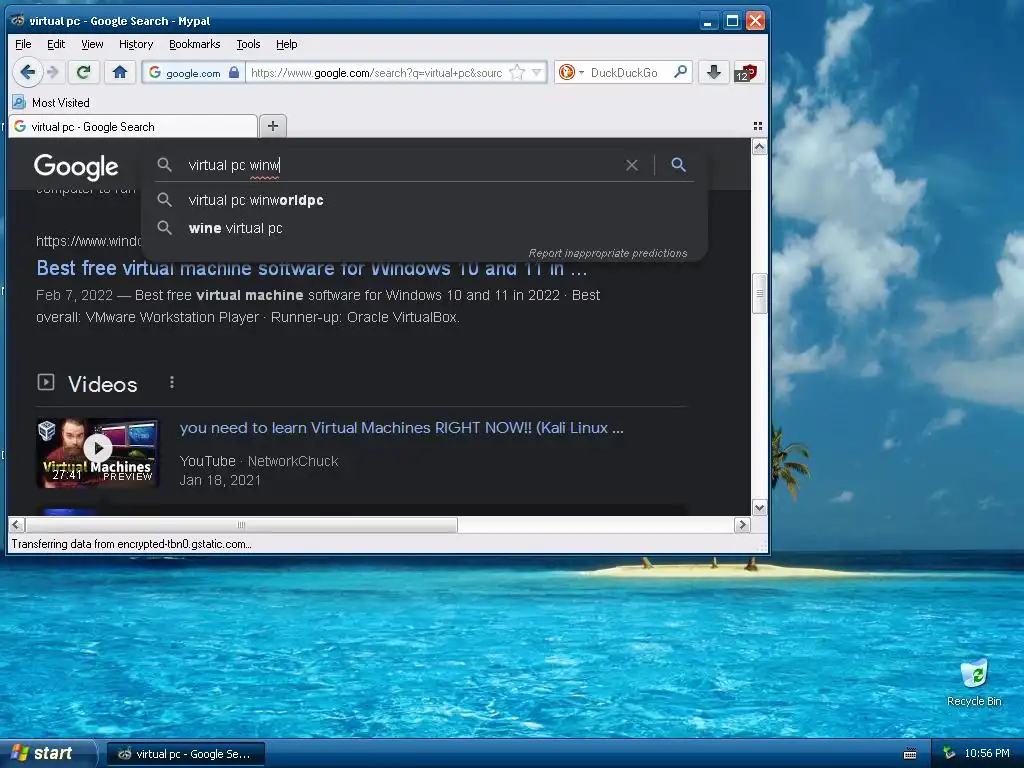Go back with the back arrow button

click(x=27, y=72)
